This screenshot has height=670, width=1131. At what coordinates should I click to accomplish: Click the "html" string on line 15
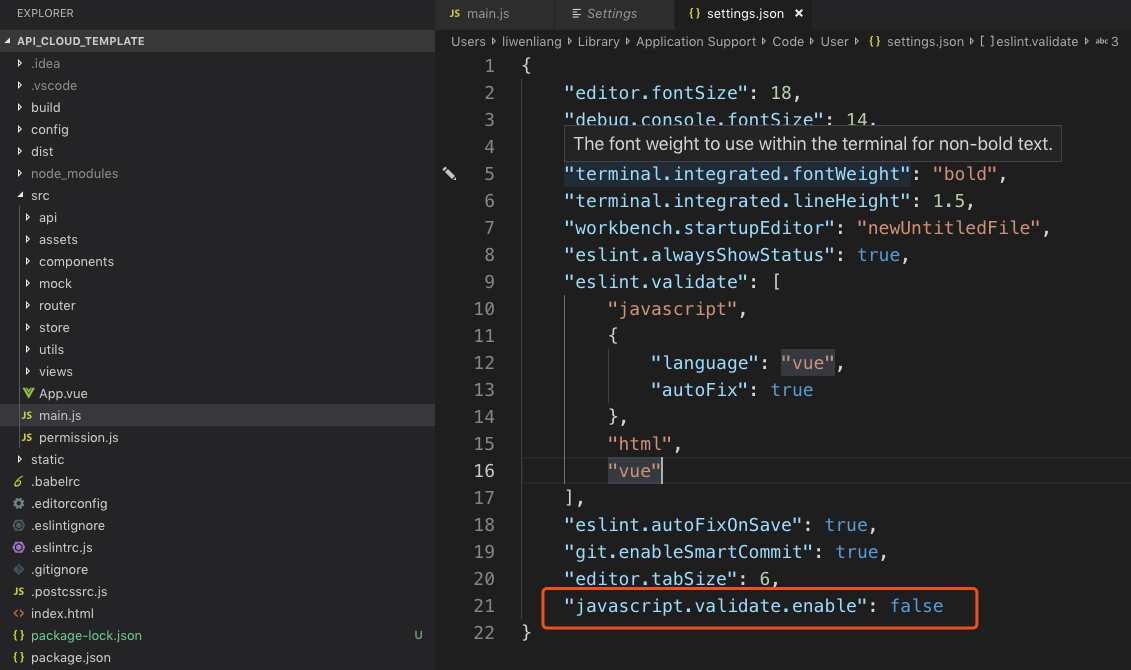[640, 444]
